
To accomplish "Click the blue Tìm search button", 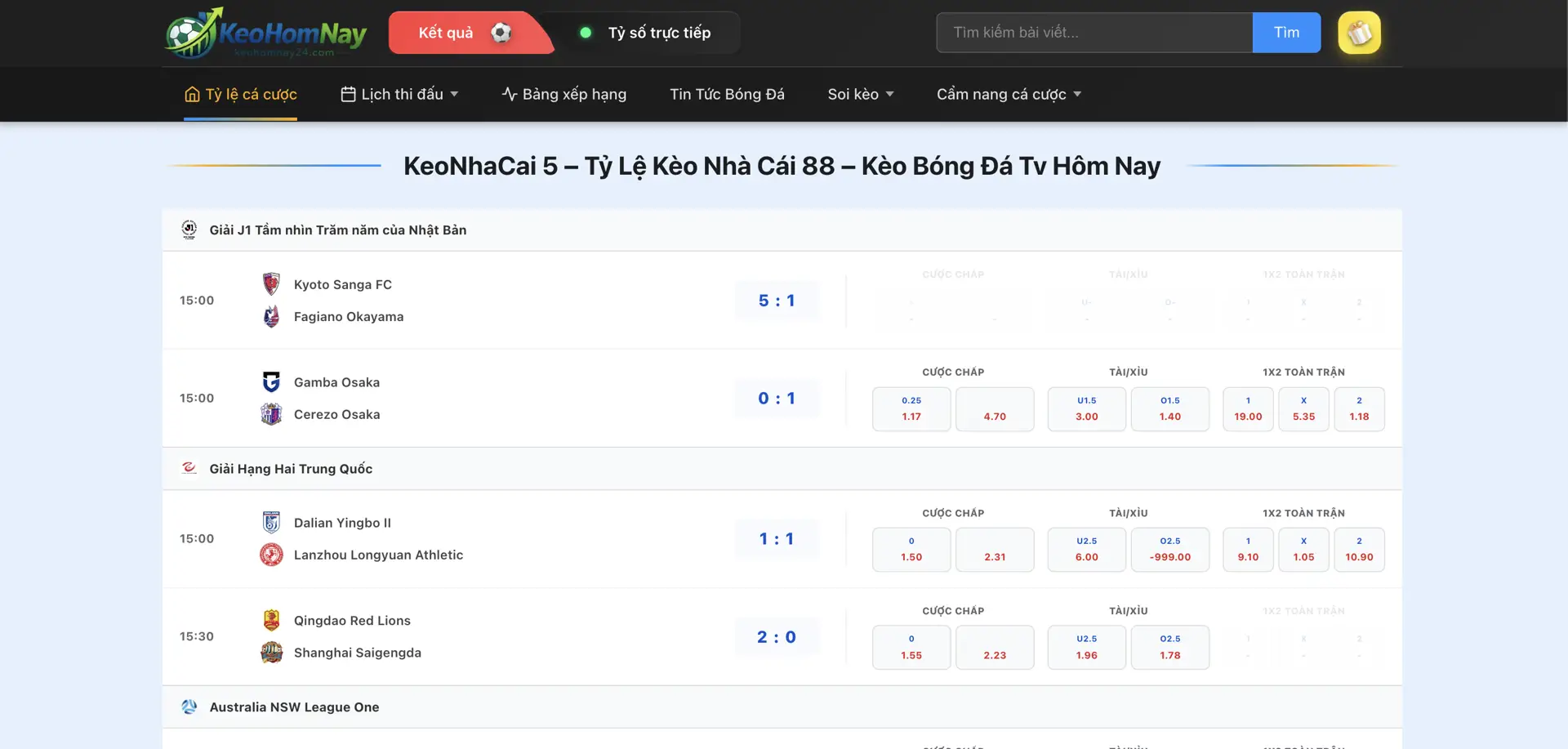I will [x=1286, y=33].
